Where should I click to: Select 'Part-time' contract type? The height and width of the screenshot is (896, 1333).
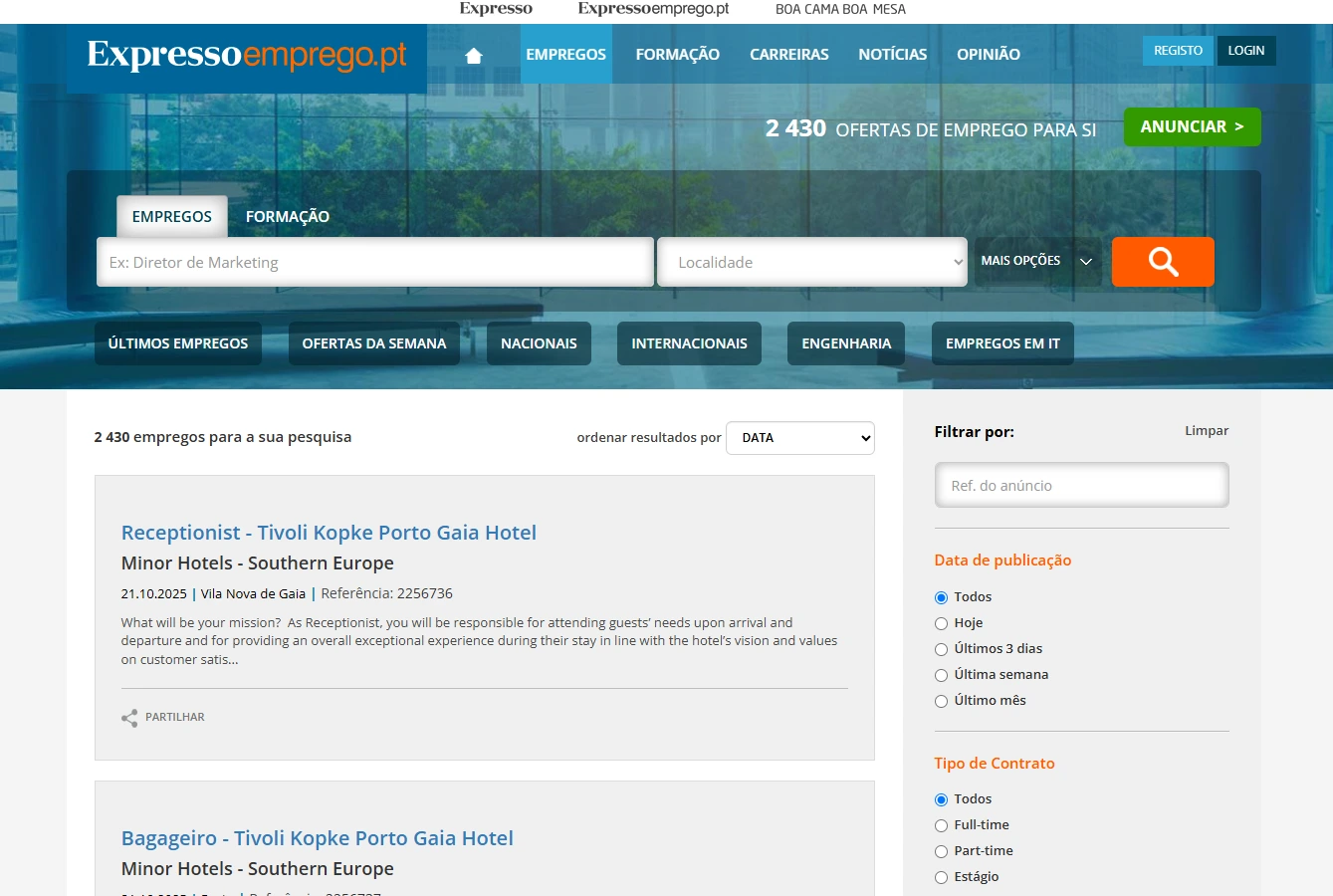941,851
